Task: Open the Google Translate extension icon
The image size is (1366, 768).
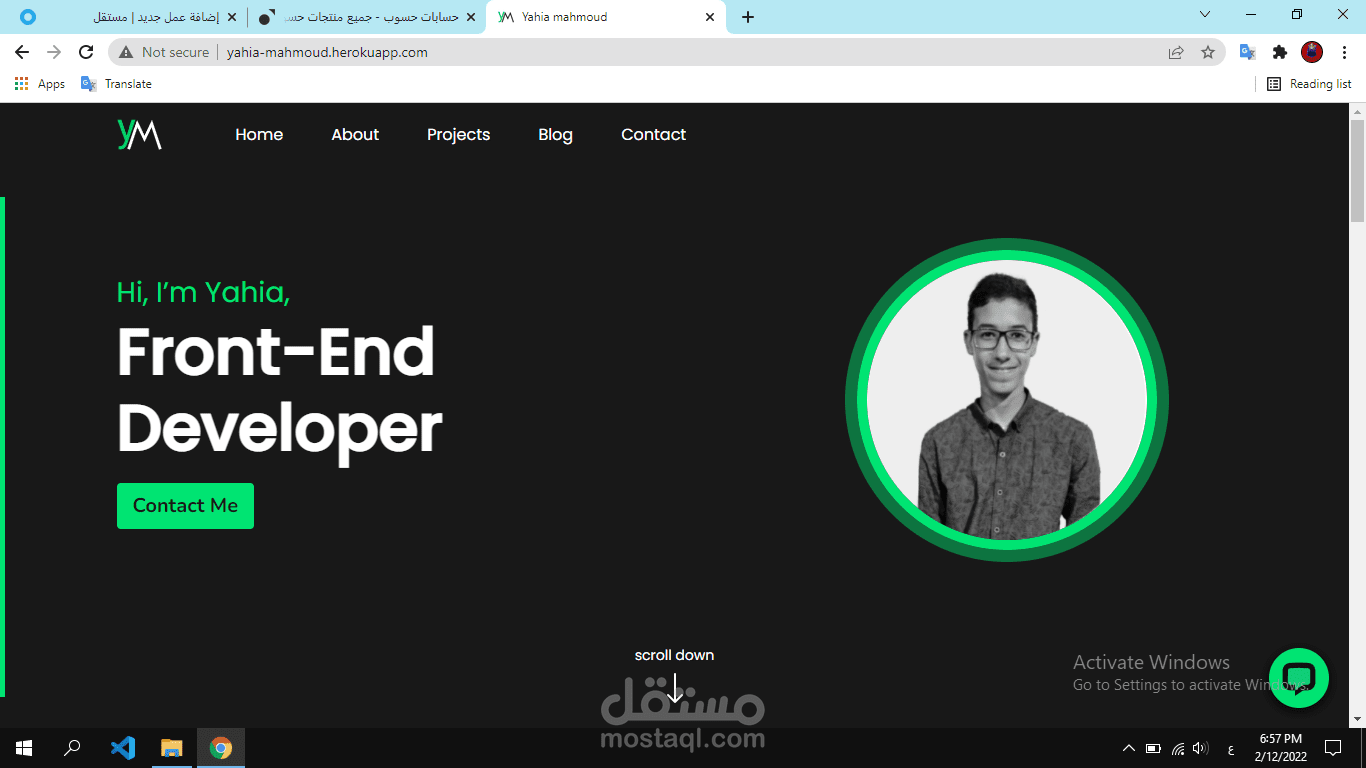Action: coord(1247,52)
